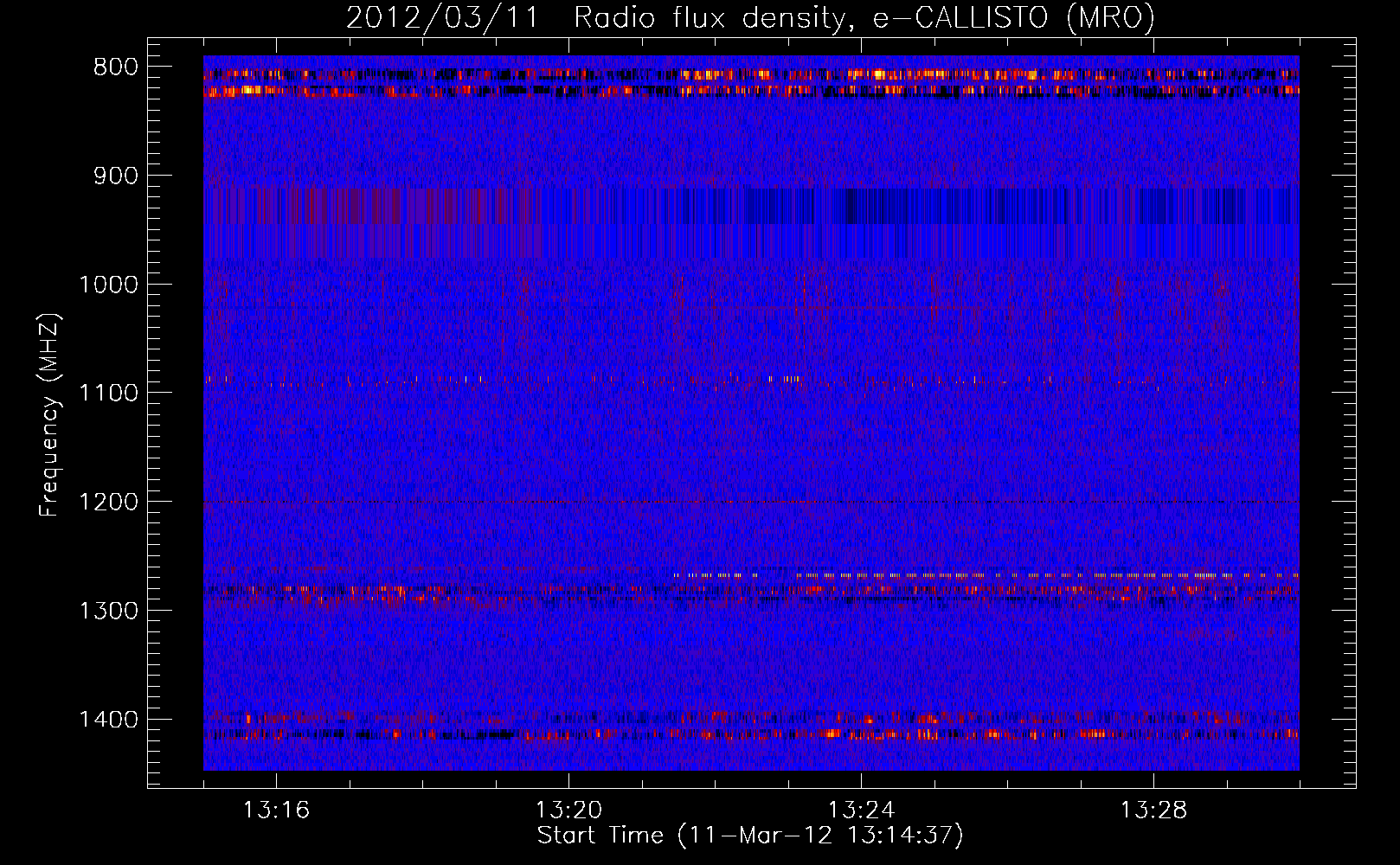This screenshot has width=1400, height=865.
Task: Click the 1300 frequency tick label
Action: 108,611
